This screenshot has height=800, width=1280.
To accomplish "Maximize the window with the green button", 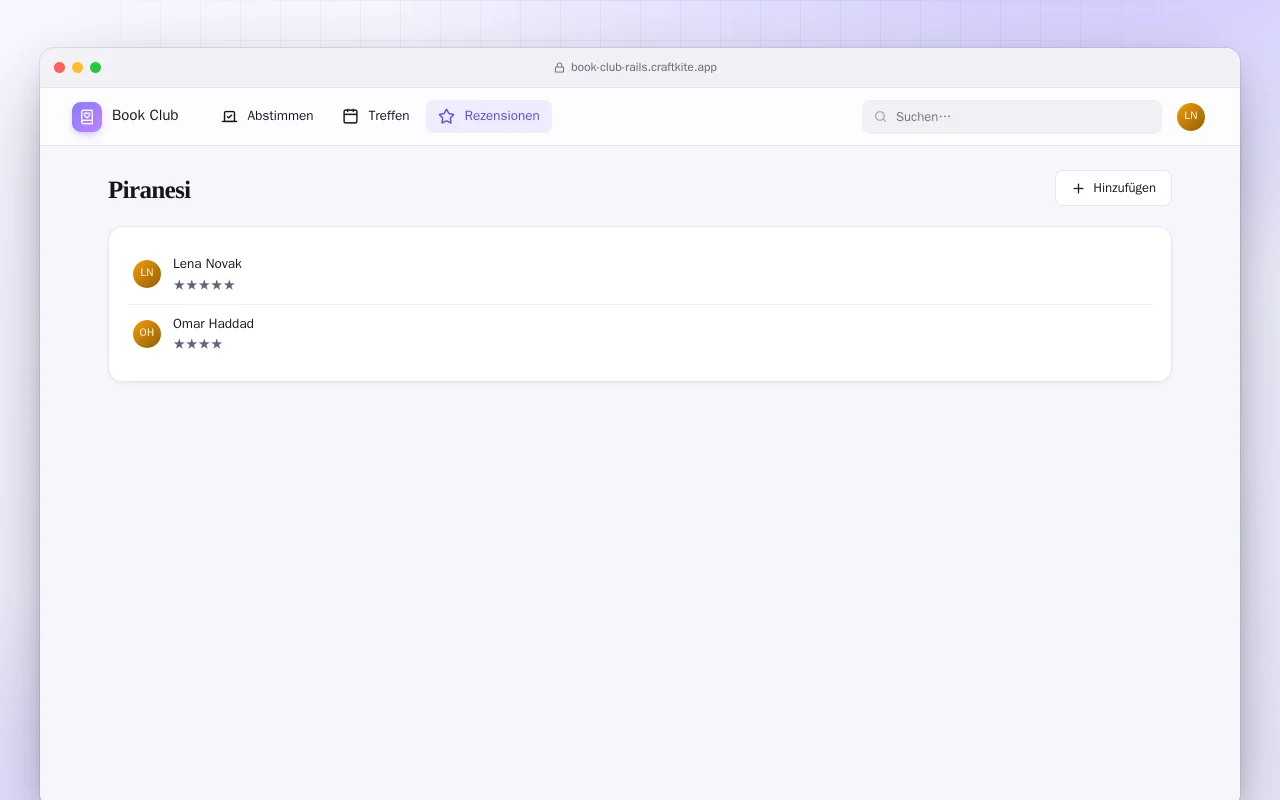I will pyautogui.click(x=96, y=68).
